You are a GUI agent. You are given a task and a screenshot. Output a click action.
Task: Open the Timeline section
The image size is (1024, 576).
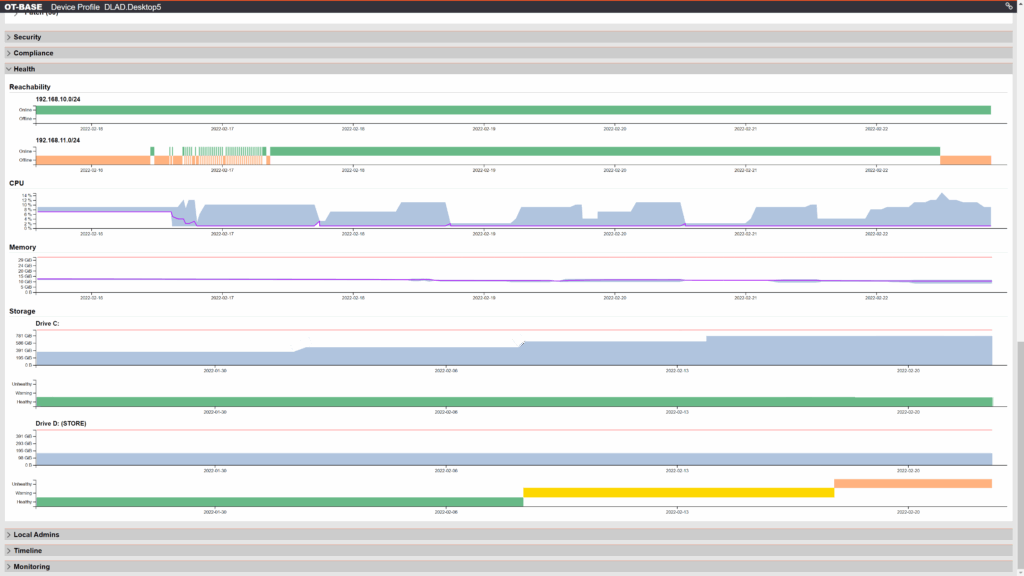tap(29, 551)
